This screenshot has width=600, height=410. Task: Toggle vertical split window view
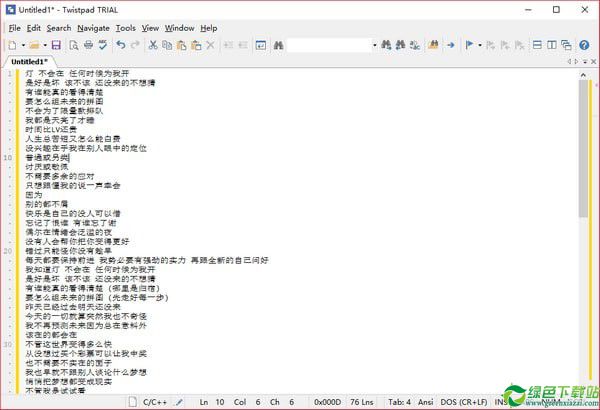pyautogui.click(x=552, y=45)
